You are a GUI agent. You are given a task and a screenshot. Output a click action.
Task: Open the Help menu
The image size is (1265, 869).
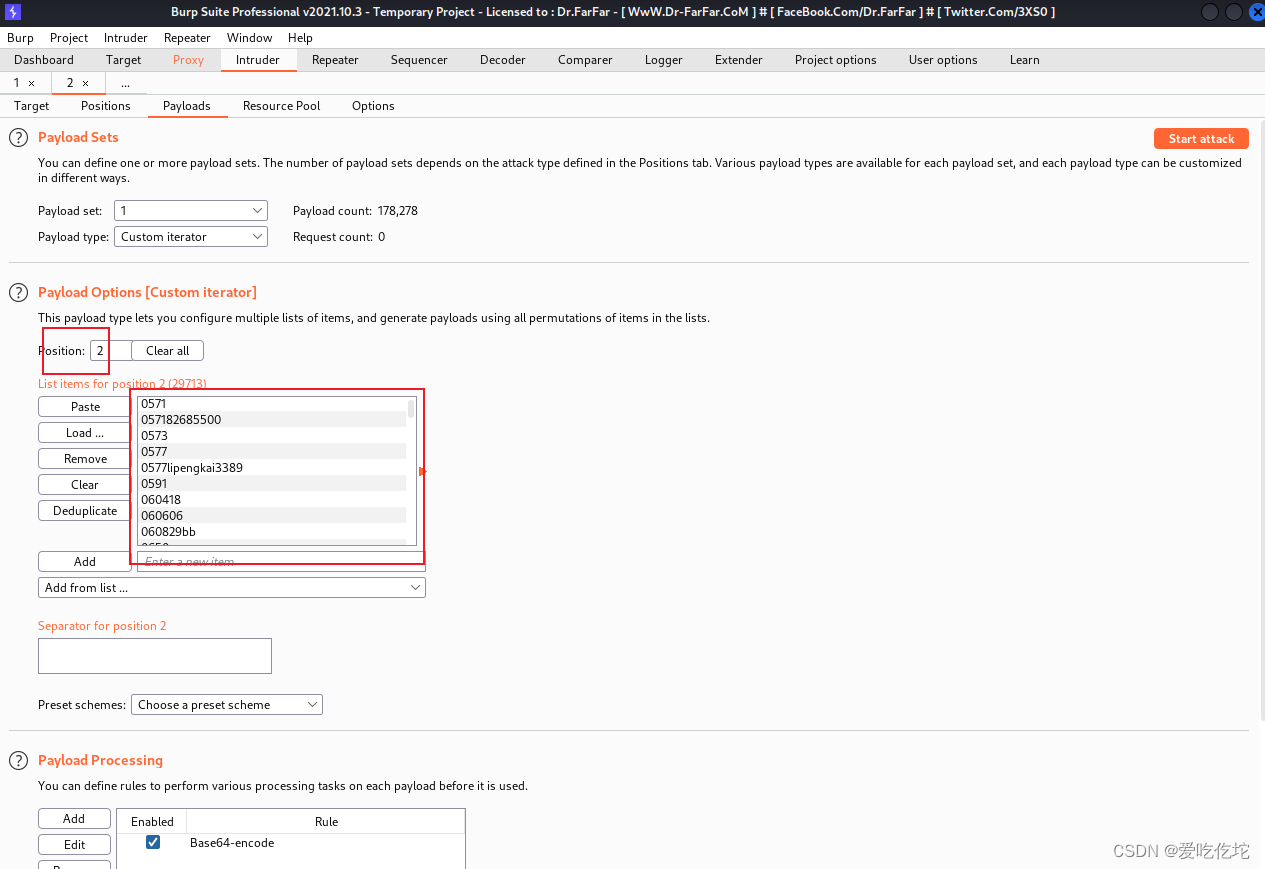coord(300,37)
